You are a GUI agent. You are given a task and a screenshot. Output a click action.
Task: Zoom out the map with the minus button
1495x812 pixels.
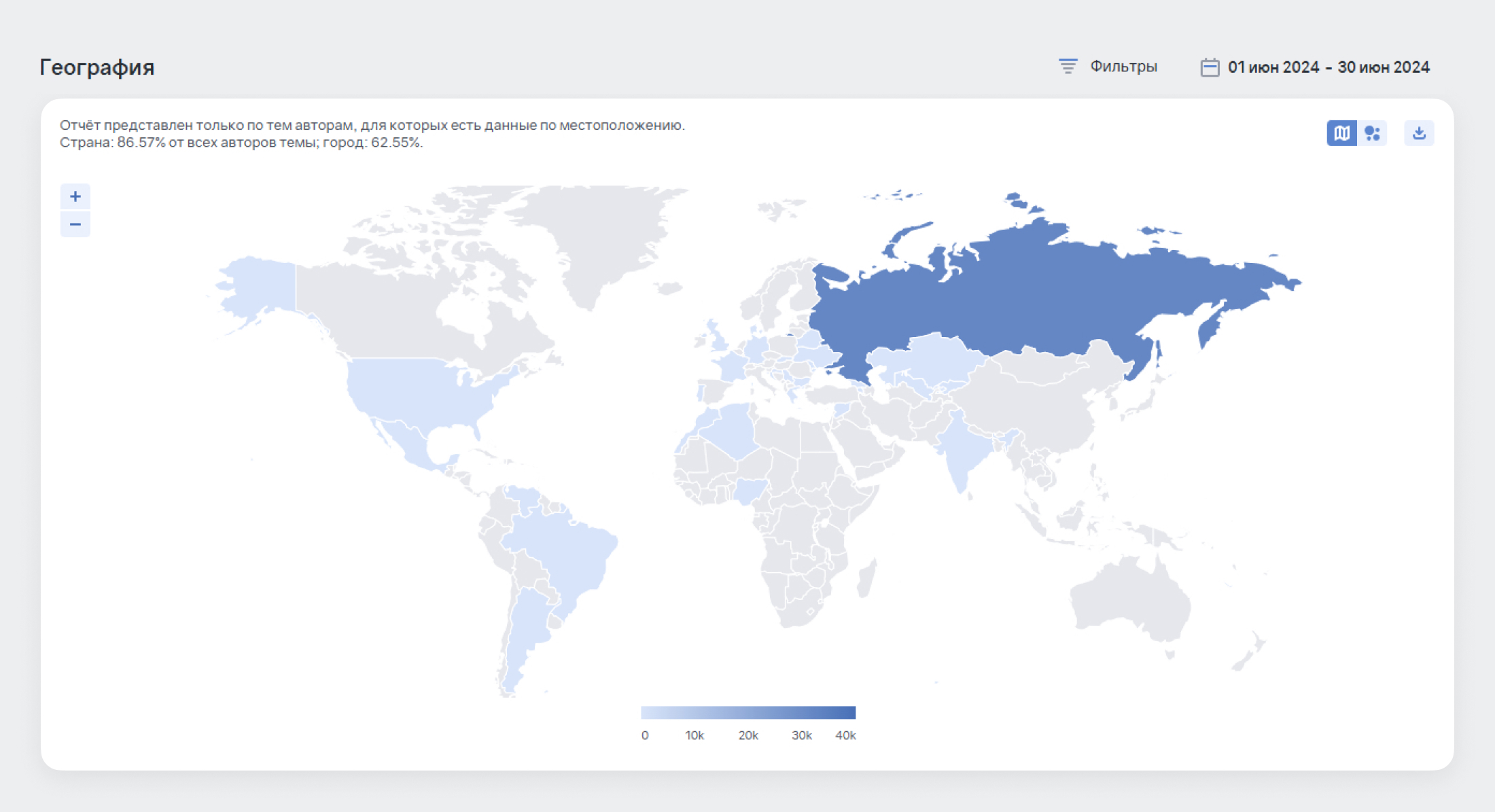point(75,224)
